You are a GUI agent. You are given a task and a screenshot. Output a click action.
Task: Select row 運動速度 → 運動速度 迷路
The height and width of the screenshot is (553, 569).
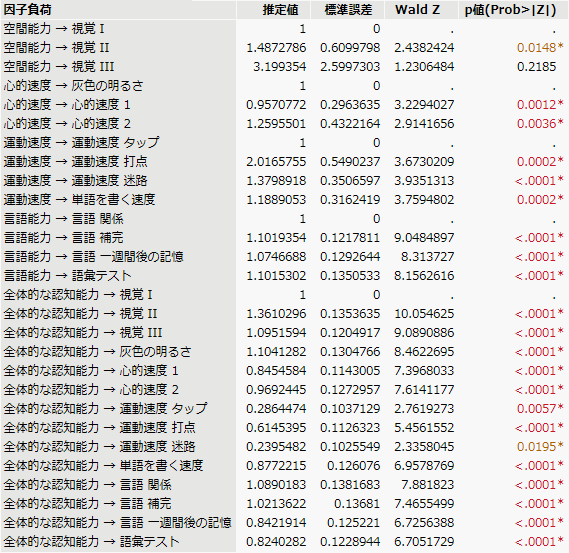(284, 181)
